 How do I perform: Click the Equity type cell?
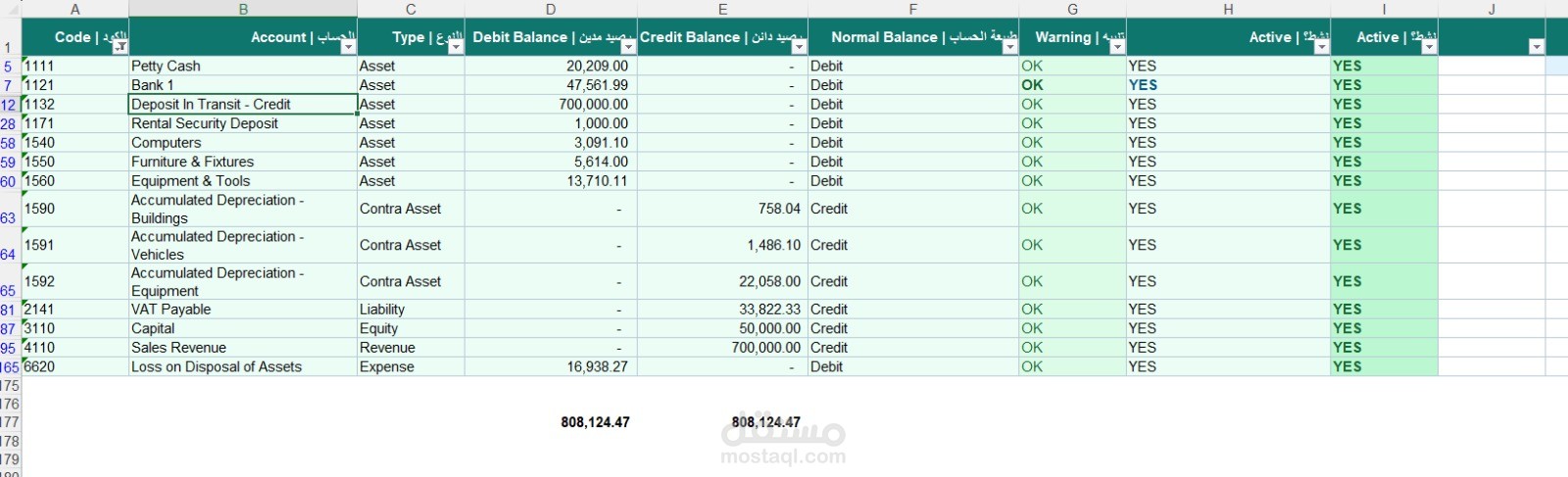pyautogui.click(x=411, y=328)
